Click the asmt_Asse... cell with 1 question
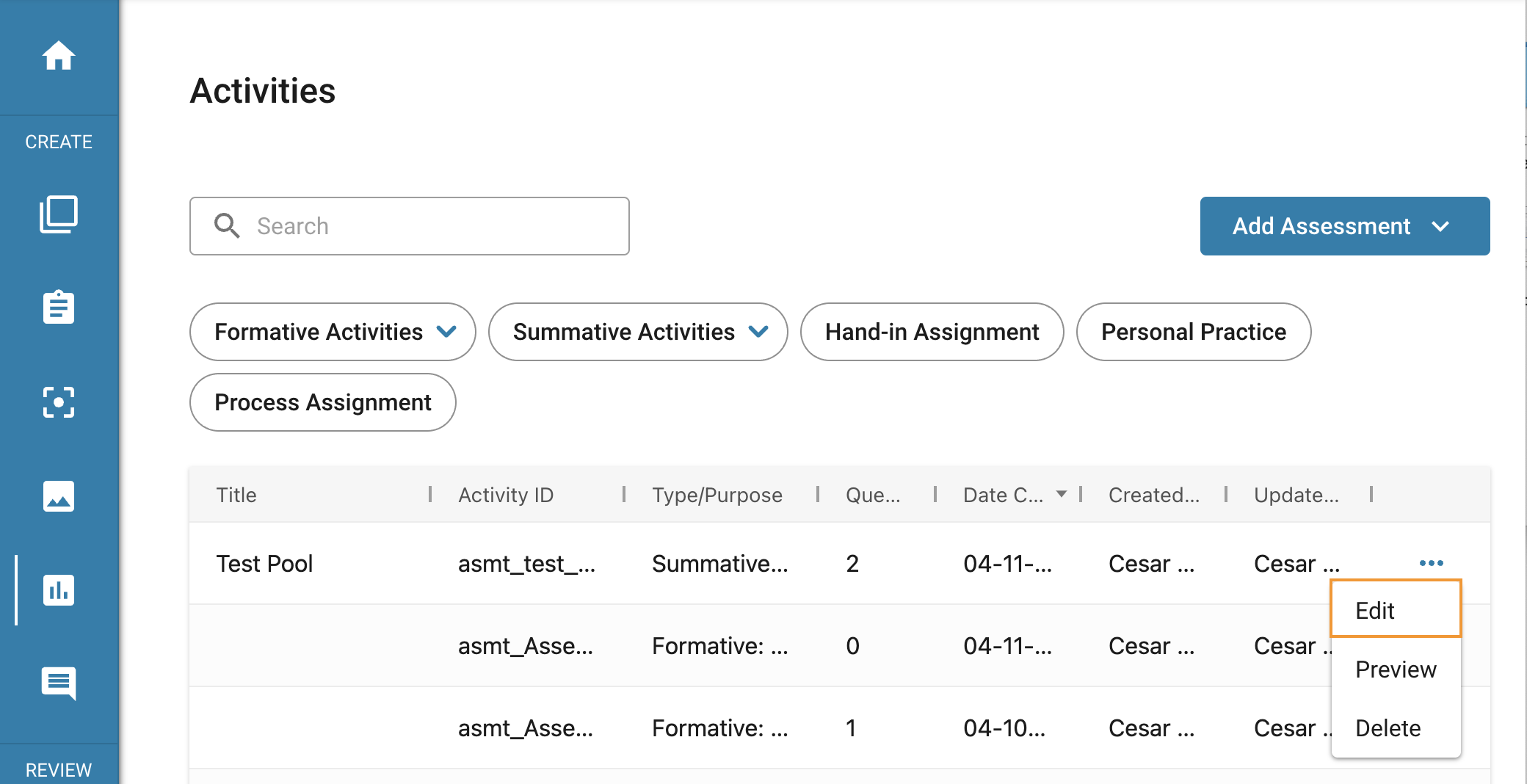This screenshot has height=784, width=1527. [526, 727]
